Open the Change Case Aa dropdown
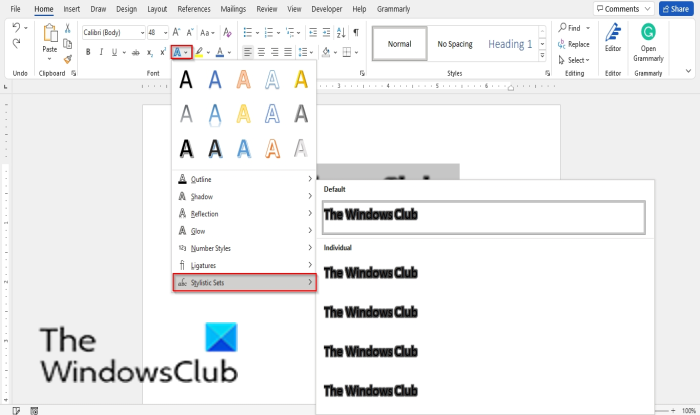The height and width of the screenshot is (415, 700). point(207,33)
